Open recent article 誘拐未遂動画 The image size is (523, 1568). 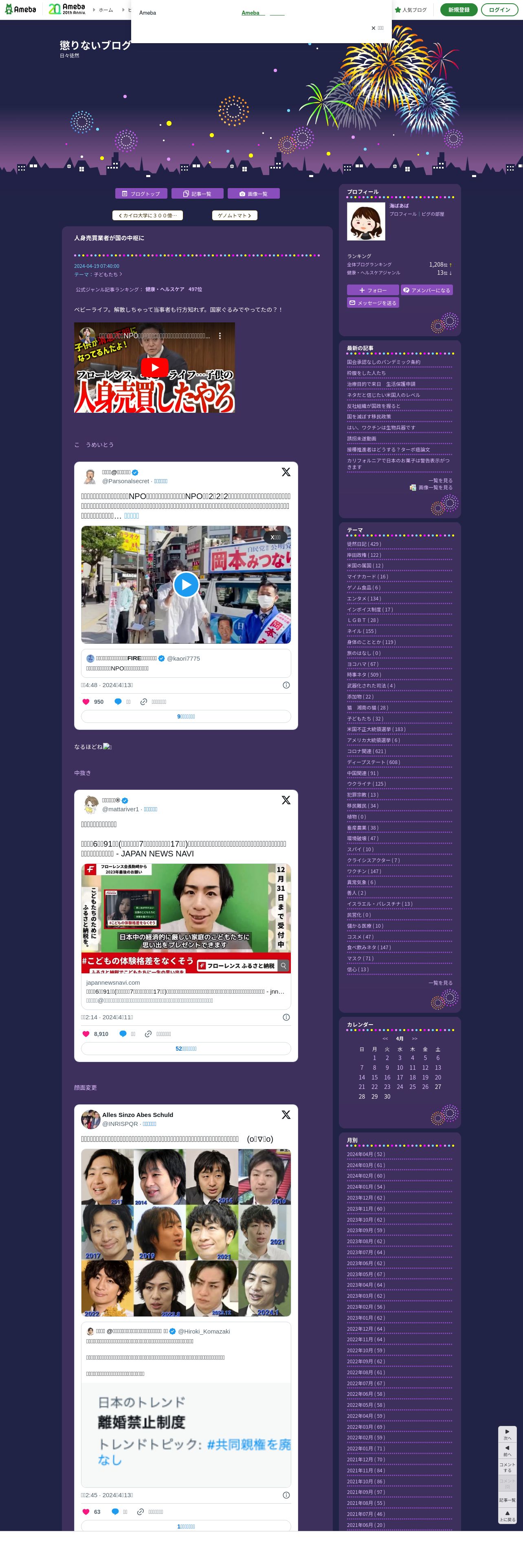coord(362,439)
